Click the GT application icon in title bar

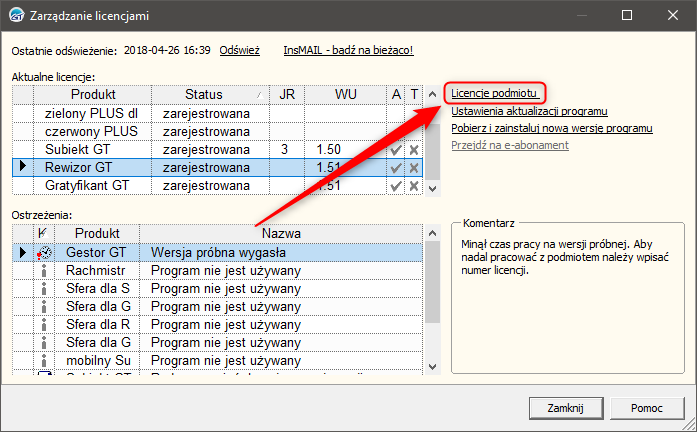coord(17,16)
